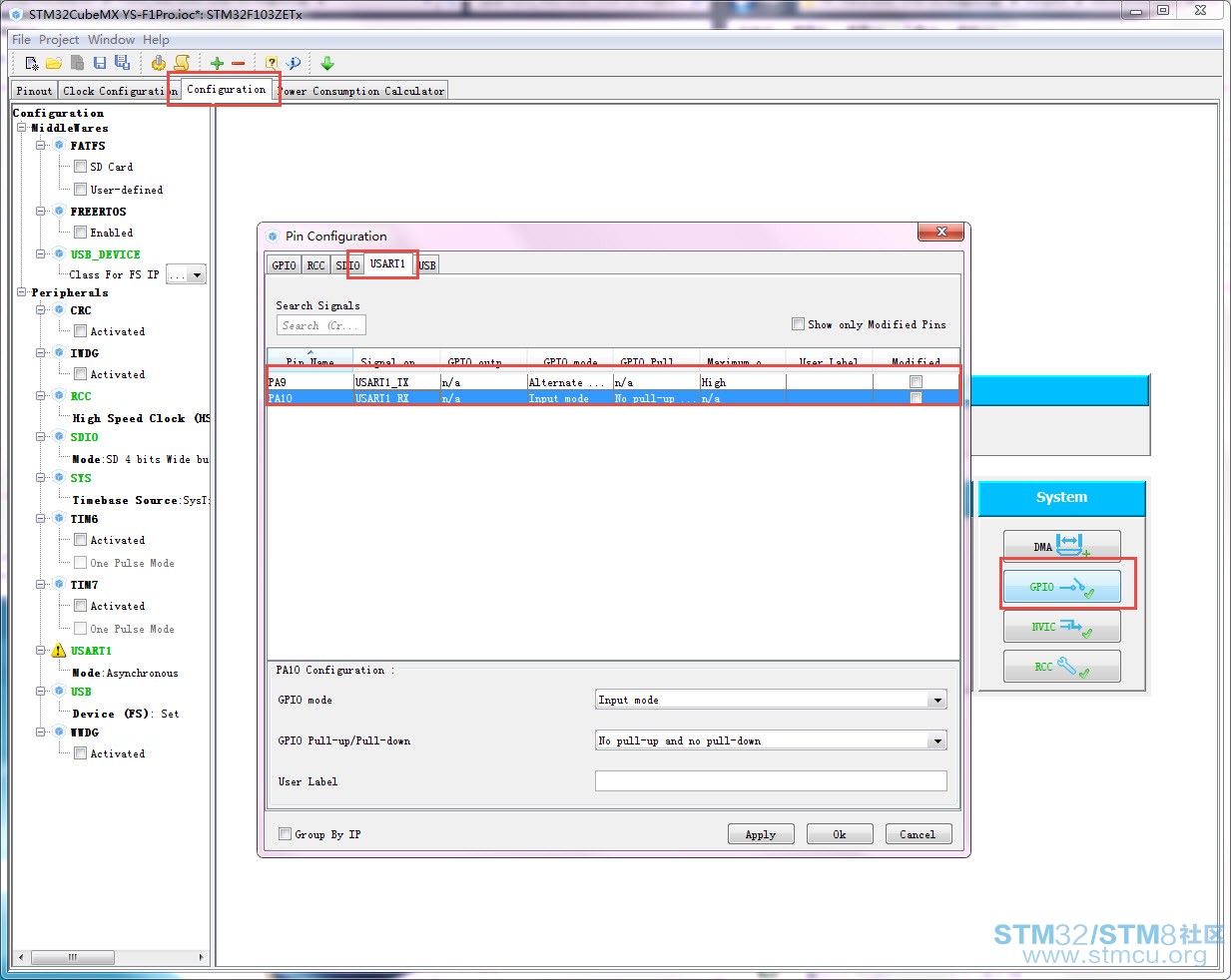Open GPIO settings in System panel

pyautogui.click(x=1061, y=587)
